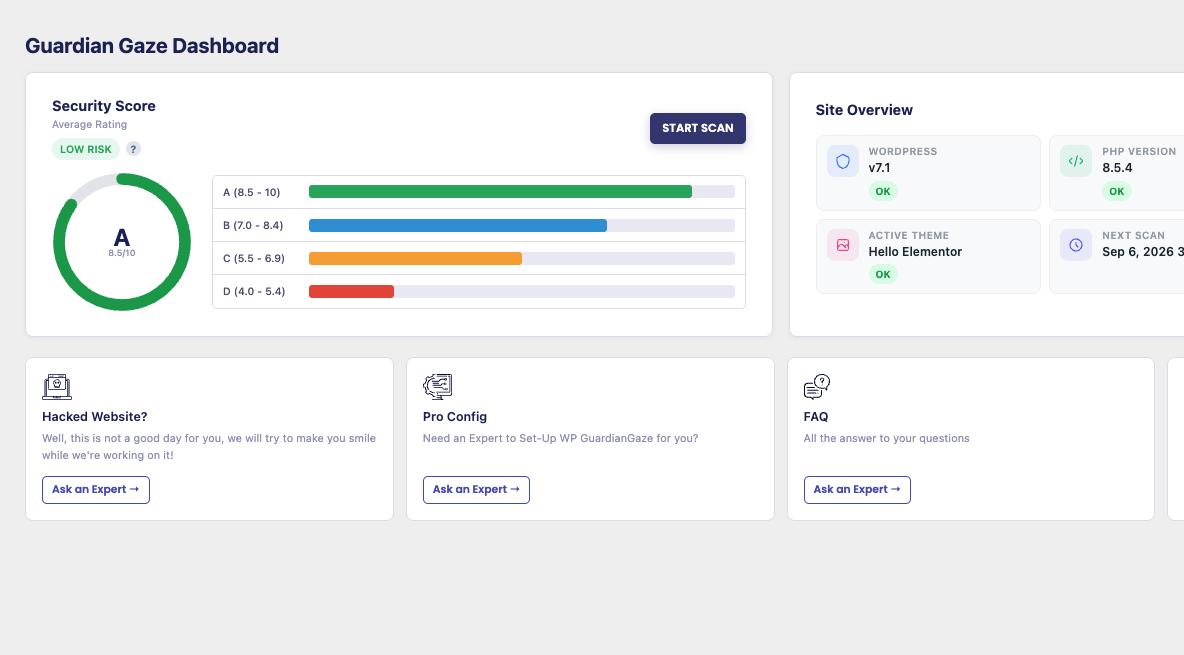Click the C (5.5 - 6.9) label

(x=254, y=258)
